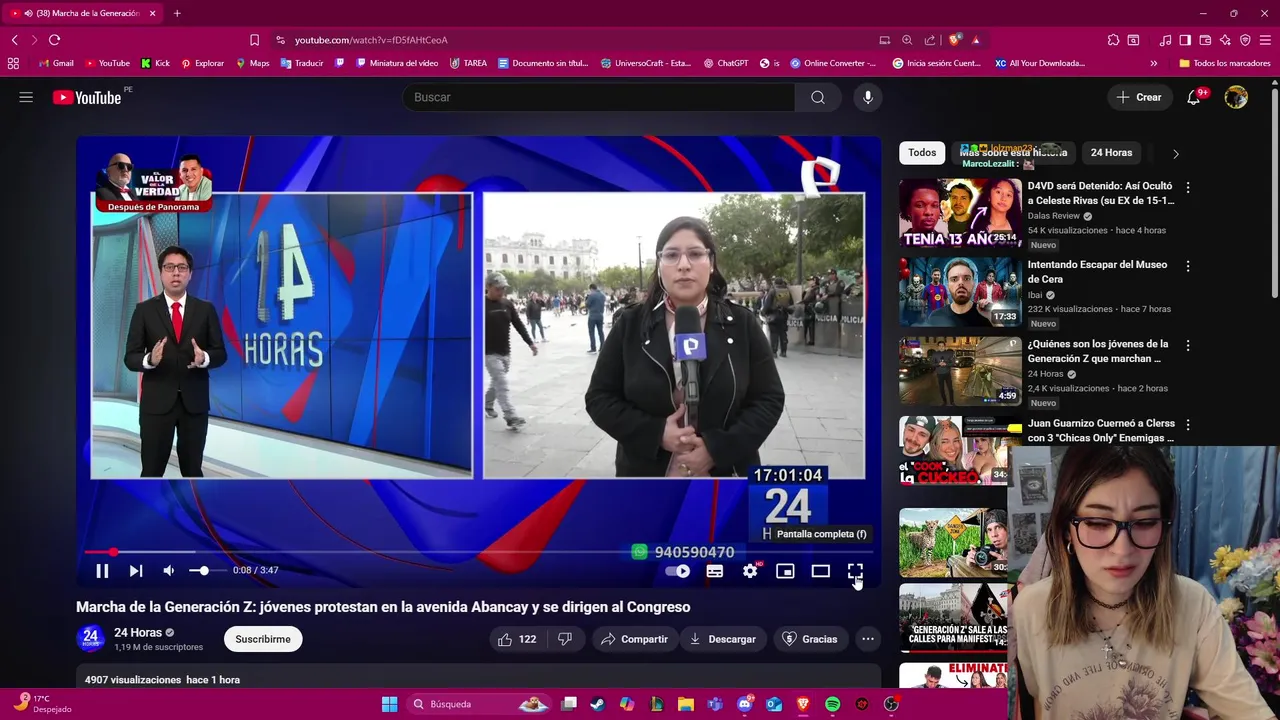The width and height of the screenshot is (1280, 720).
Task: Select the Todos filter chip
Action: 922,153
